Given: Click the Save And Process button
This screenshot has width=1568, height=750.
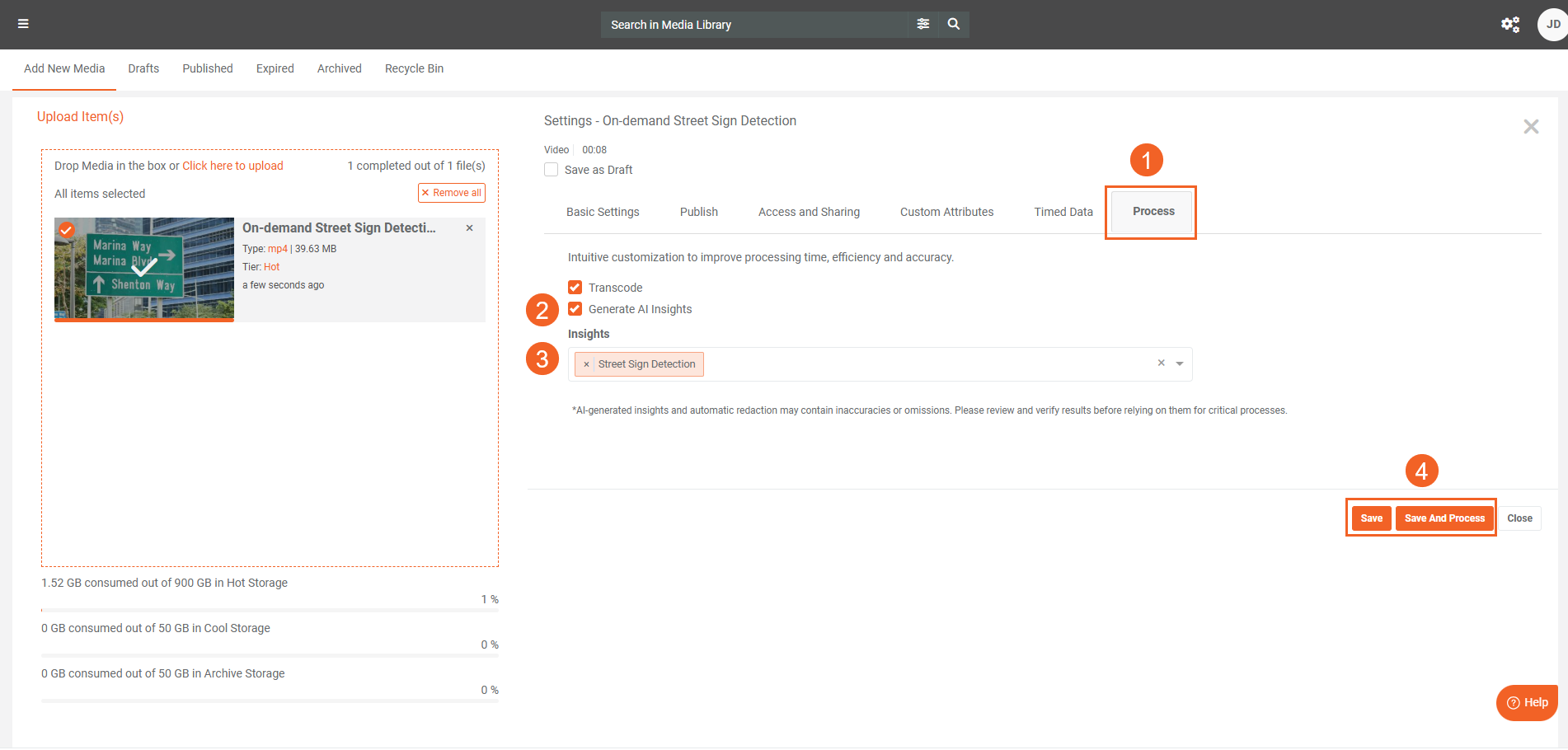Looking at the screenshot, I should pos(1444,518).
